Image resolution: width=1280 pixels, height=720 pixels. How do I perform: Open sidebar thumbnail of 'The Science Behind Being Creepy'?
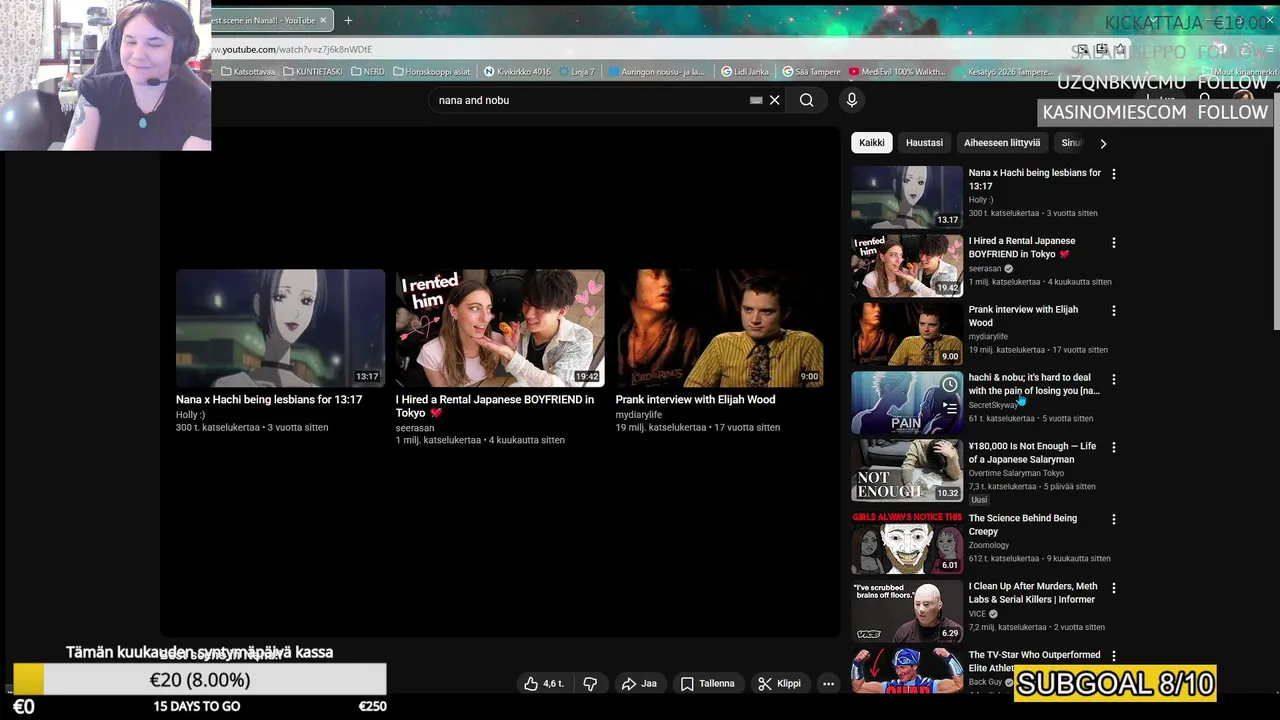907,543
